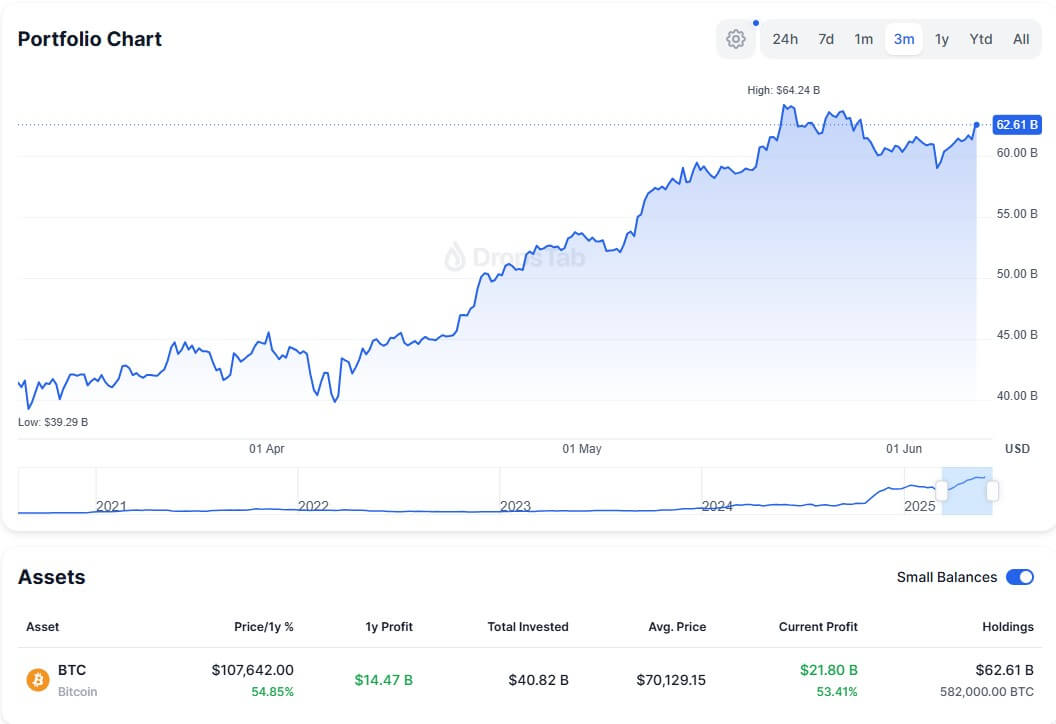Sort assets by the Holdings column
The width and height of the screenshot is (1056, 724).
pos(1008,627)
